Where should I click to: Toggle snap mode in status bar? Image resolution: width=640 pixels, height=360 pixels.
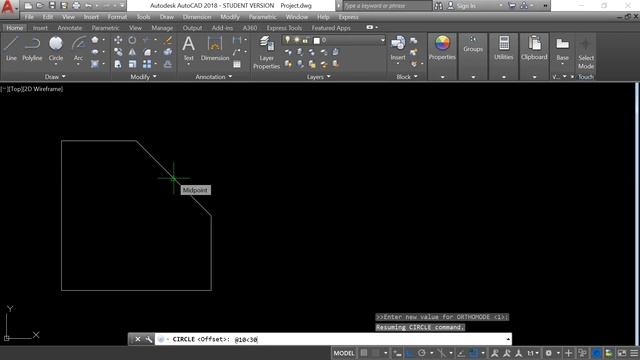376,353
